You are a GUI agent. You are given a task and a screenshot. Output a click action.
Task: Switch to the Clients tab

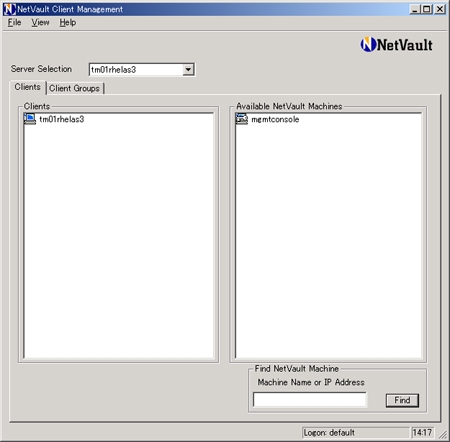[x=27, y=87]
